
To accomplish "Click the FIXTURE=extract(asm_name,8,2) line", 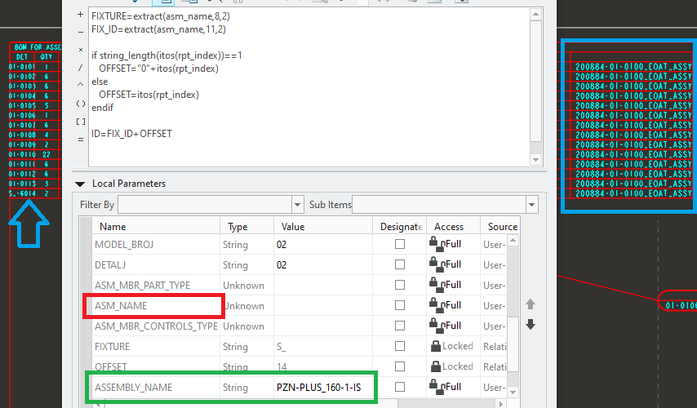I will pos(161,16).
